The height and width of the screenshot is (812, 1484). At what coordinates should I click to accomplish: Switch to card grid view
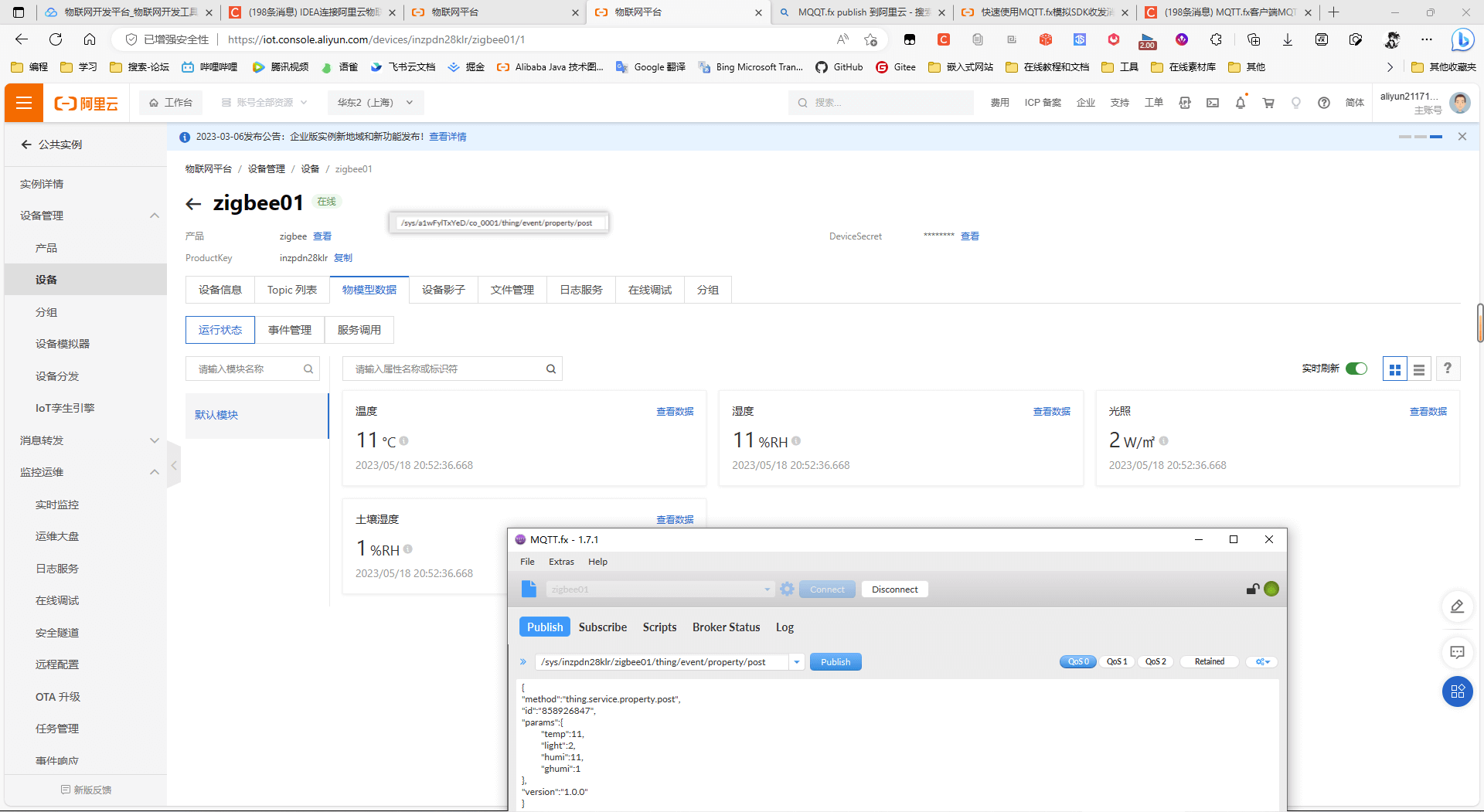tap(1395, 369)
